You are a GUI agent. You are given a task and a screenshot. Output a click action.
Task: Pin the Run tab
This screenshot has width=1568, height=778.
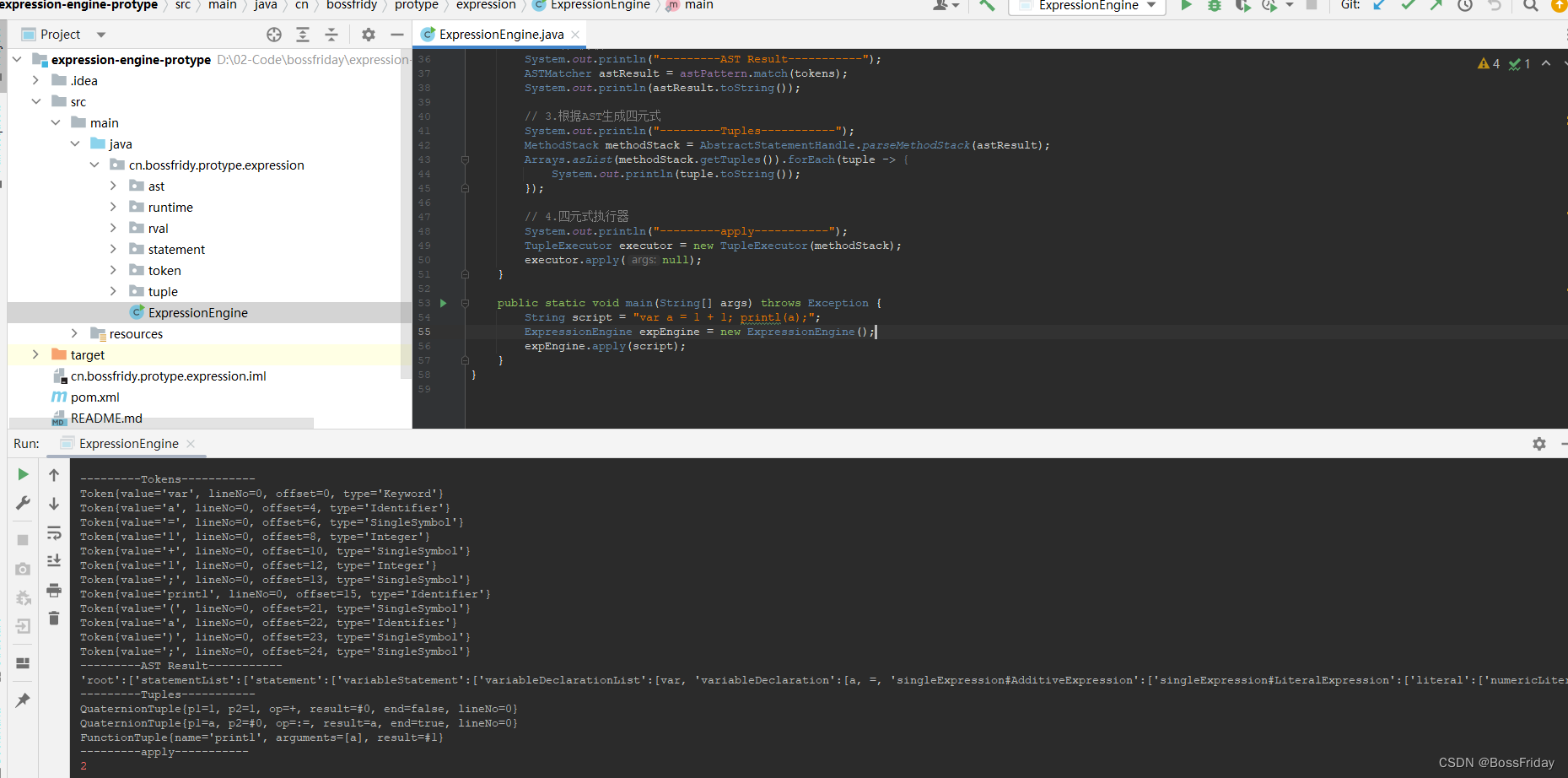23,700
